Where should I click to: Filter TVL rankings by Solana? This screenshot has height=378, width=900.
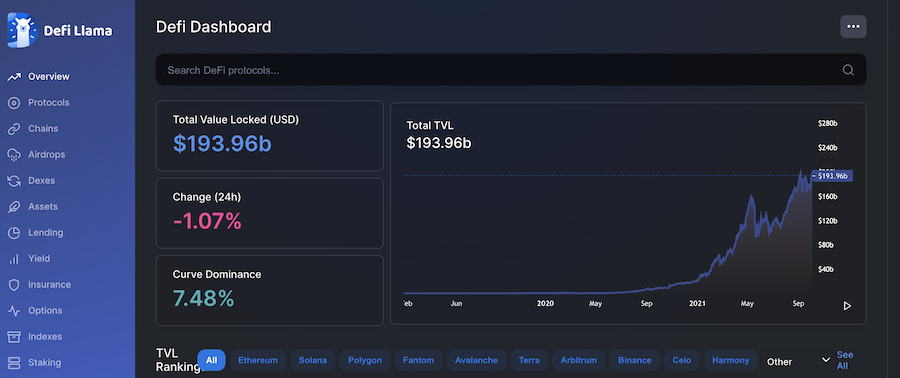click(x=313, y=360)
